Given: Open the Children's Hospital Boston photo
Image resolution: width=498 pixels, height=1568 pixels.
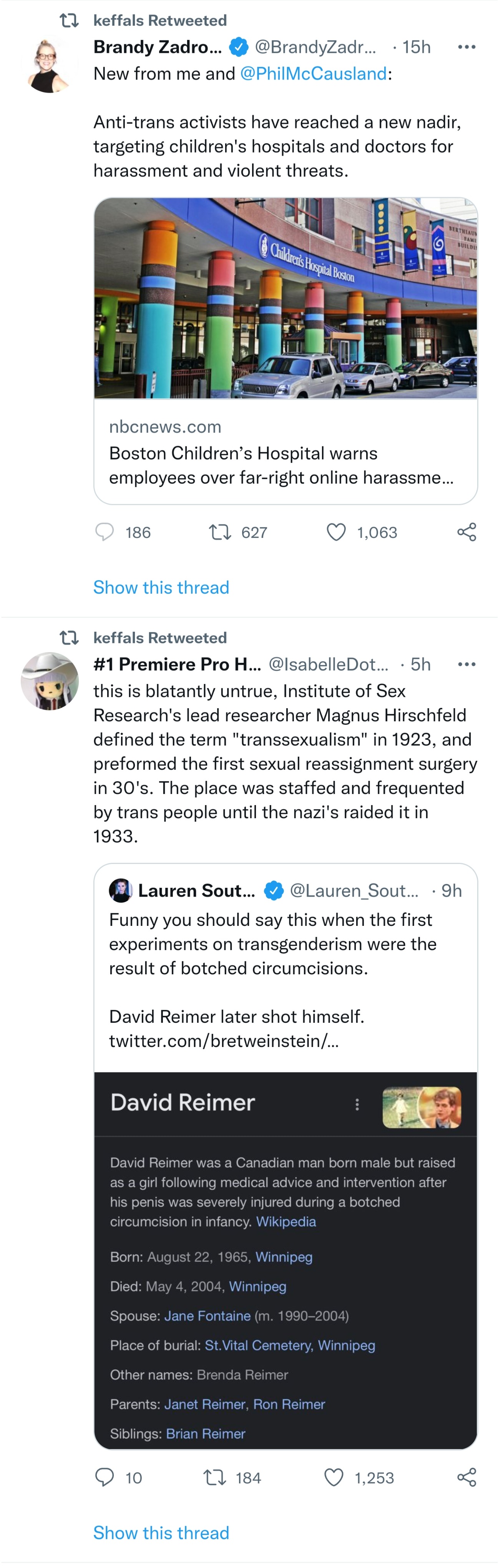Looking at the screenshot, I should 286,298.
